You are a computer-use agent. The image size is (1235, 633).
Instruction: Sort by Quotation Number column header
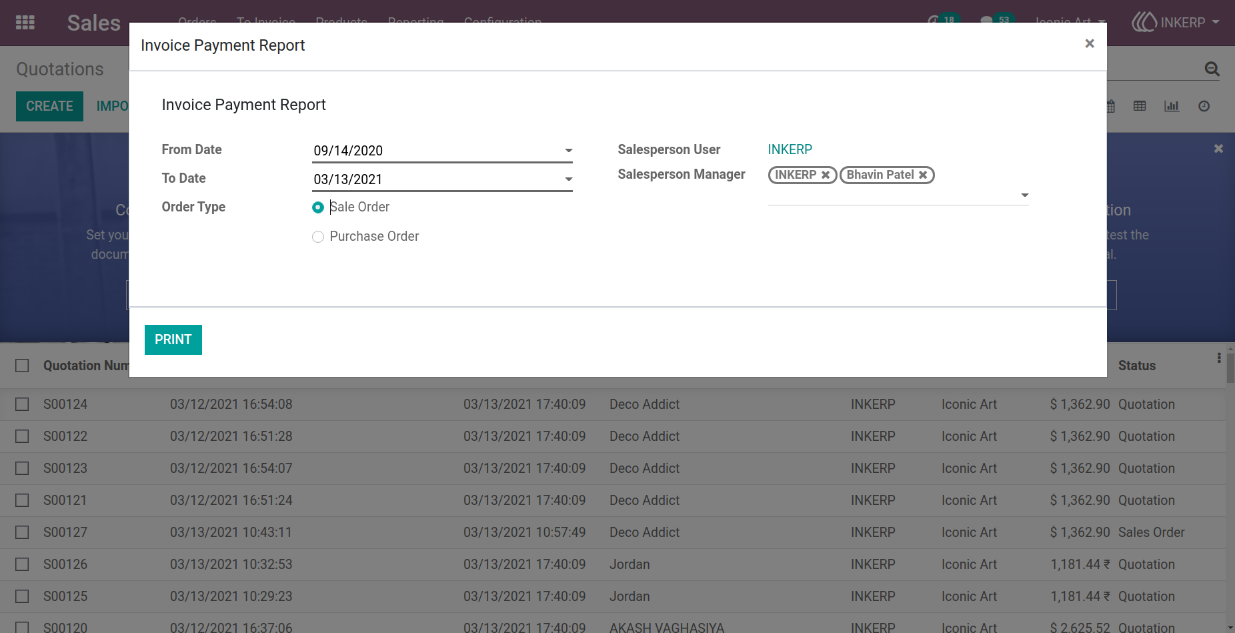click(86, 366)
